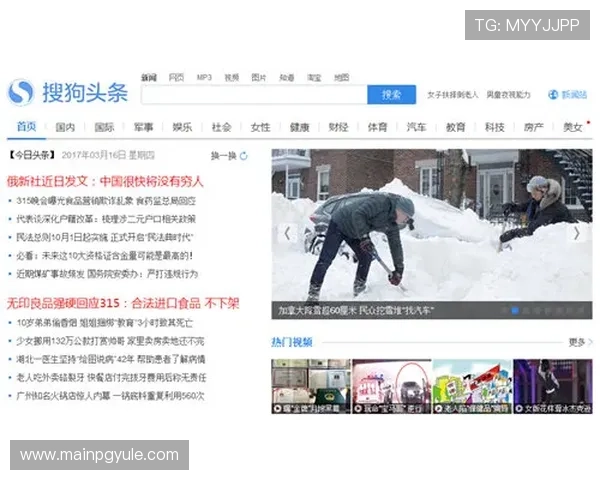
Task: Open the 315晚会曝光食品营销 news item
Action: click(106, 201)
